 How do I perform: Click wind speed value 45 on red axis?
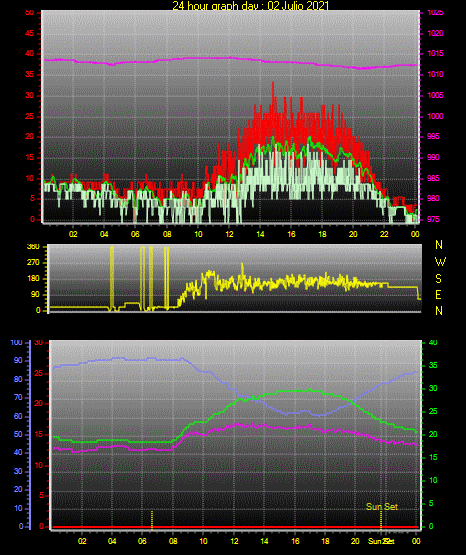30,33
